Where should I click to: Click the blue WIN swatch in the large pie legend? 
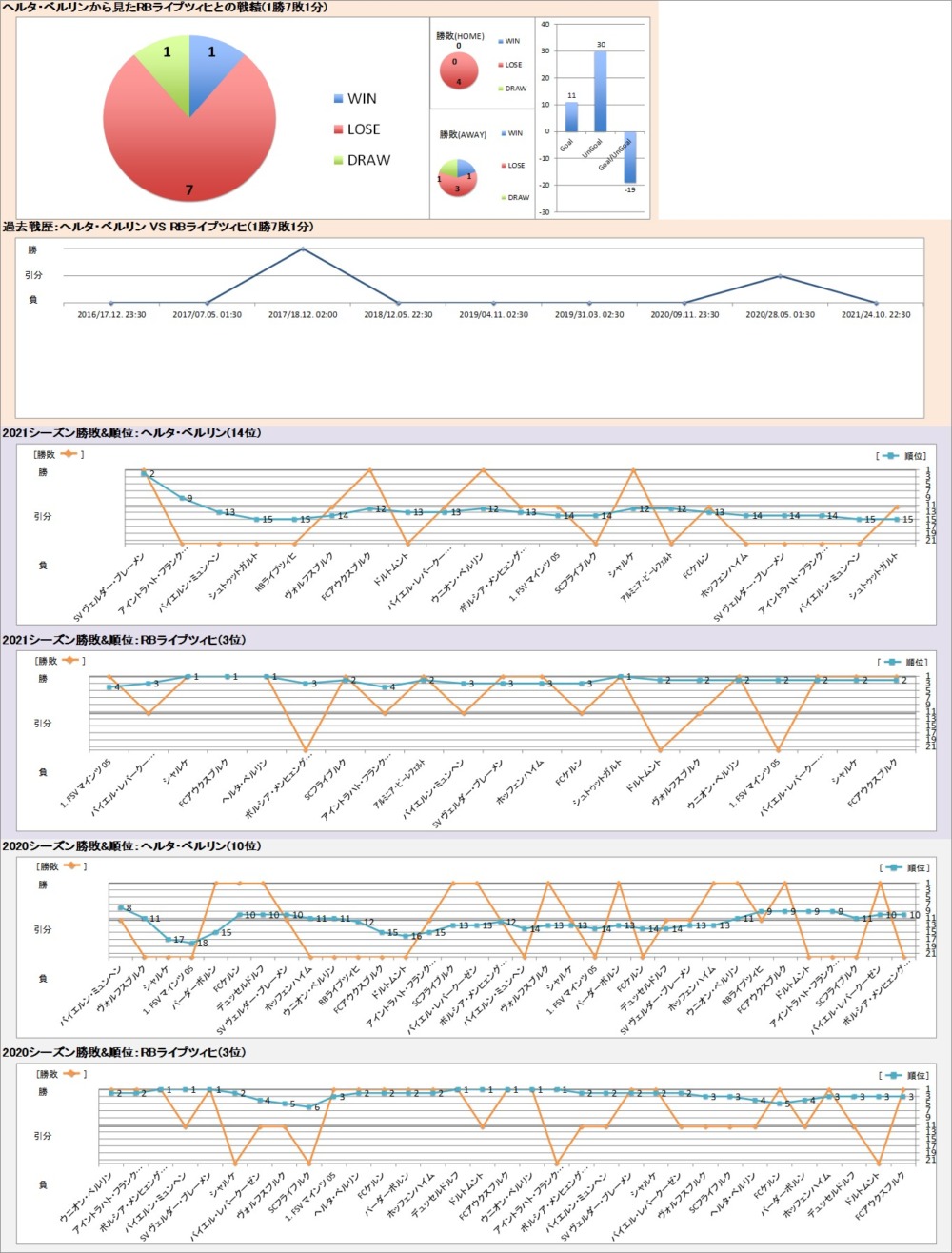pyautogui.click(x=338, y=98)
